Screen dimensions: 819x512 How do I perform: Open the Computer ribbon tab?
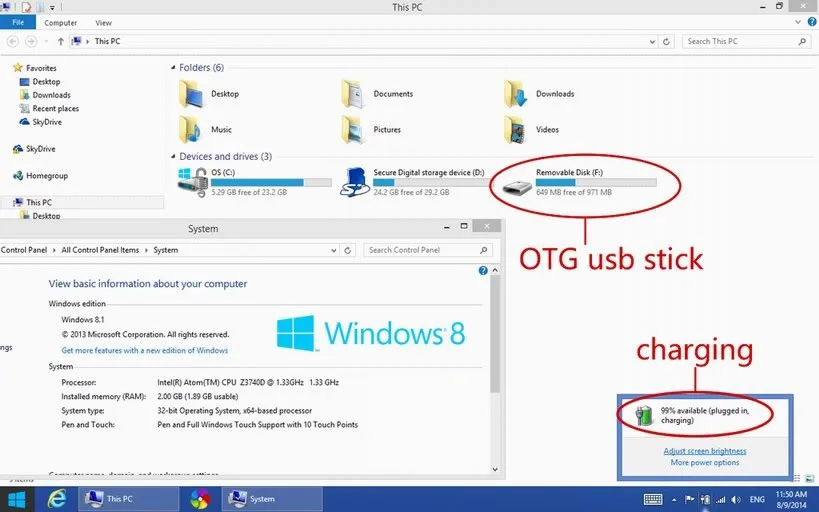coord(61,23)
